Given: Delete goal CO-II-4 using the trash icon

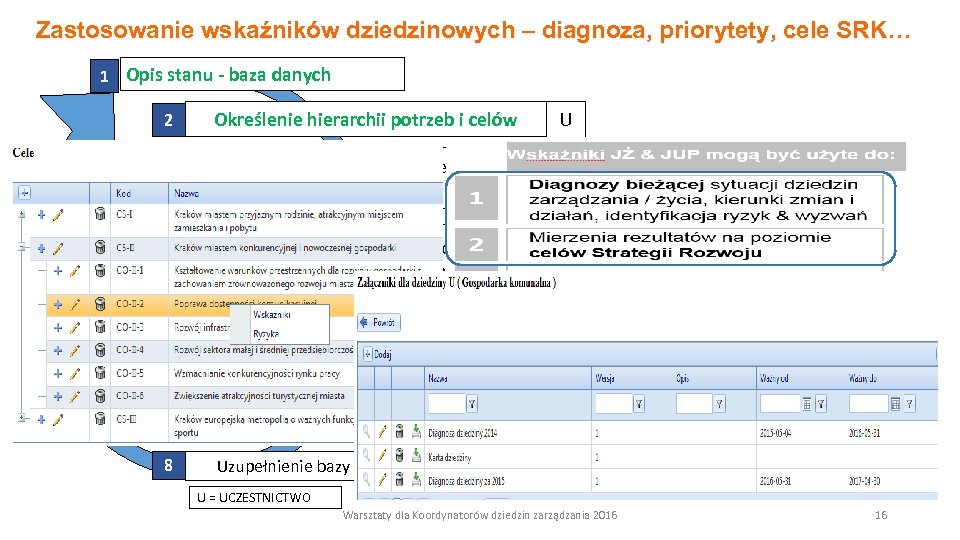Looking at the screenshot, I should tap(100, 350).
